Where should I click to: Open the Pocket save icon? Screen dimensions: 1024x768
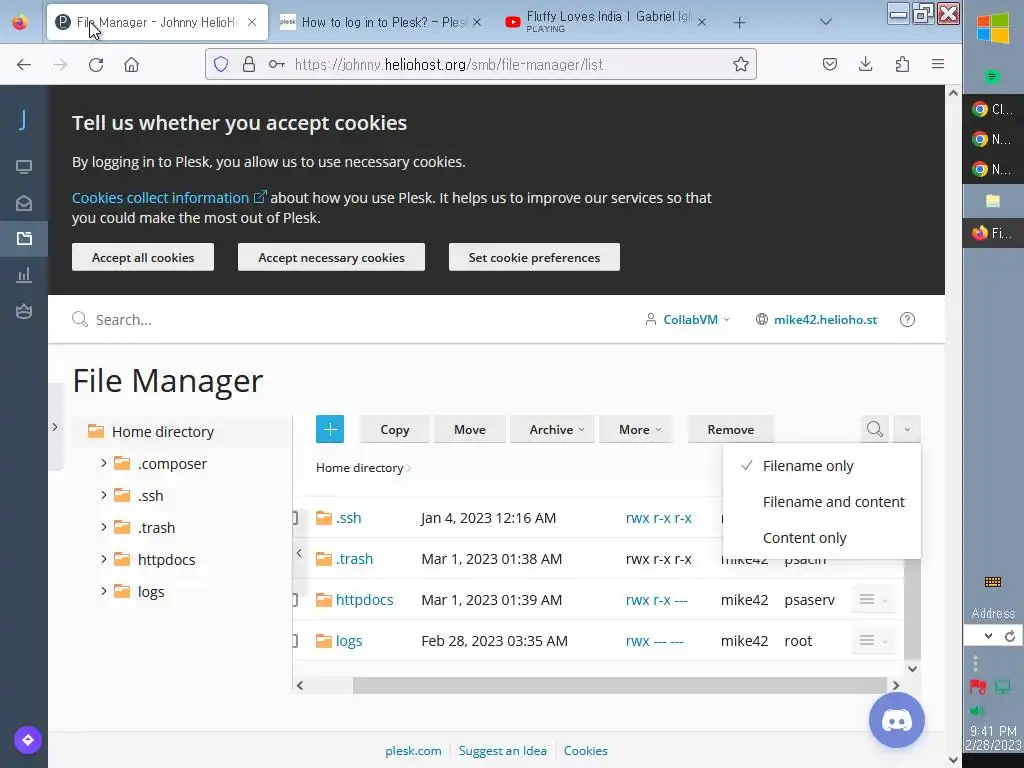coord(830,64)
